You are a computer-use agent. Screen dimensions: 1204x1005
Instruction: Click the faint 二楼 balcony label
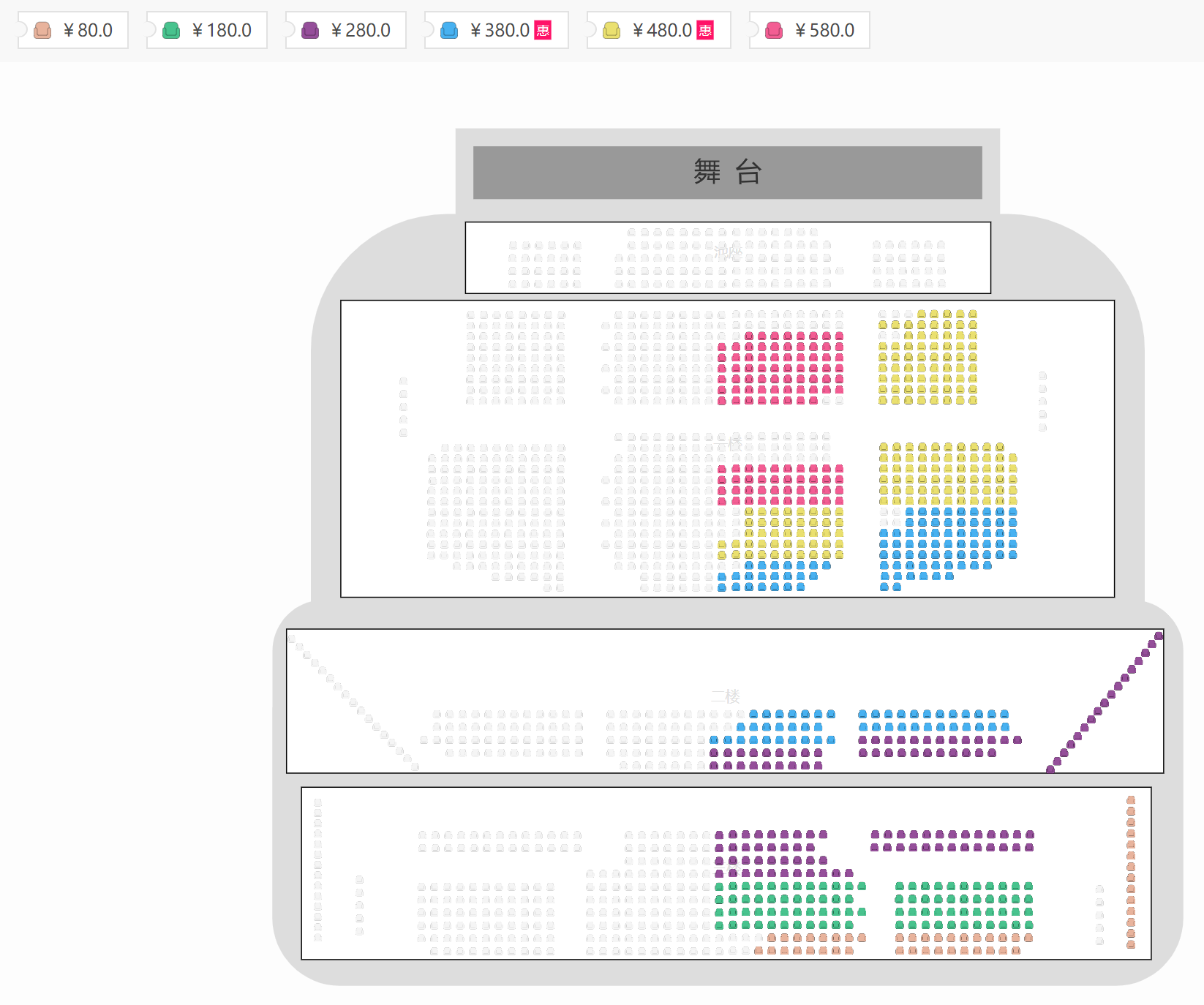point(726,696)
